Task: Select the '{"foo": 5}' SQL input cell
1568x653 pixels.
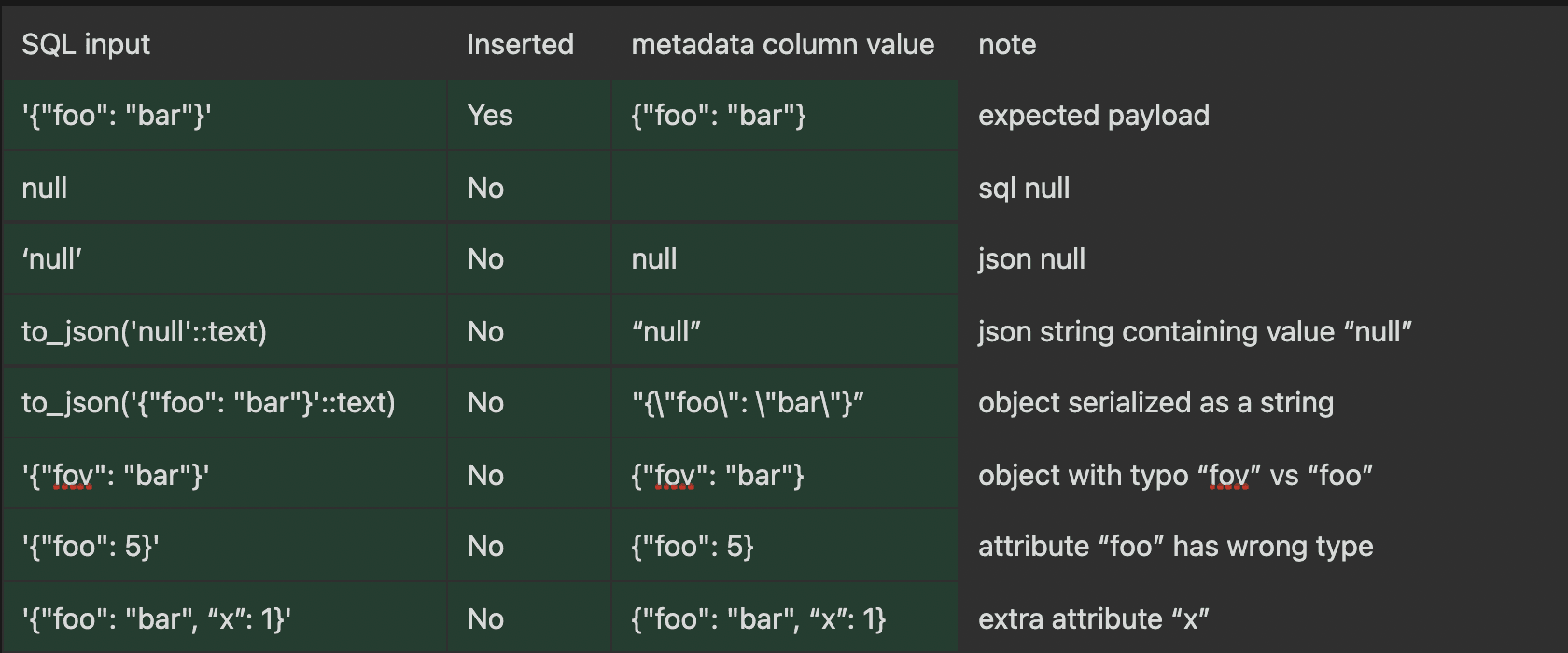Action: click(91, 547)
